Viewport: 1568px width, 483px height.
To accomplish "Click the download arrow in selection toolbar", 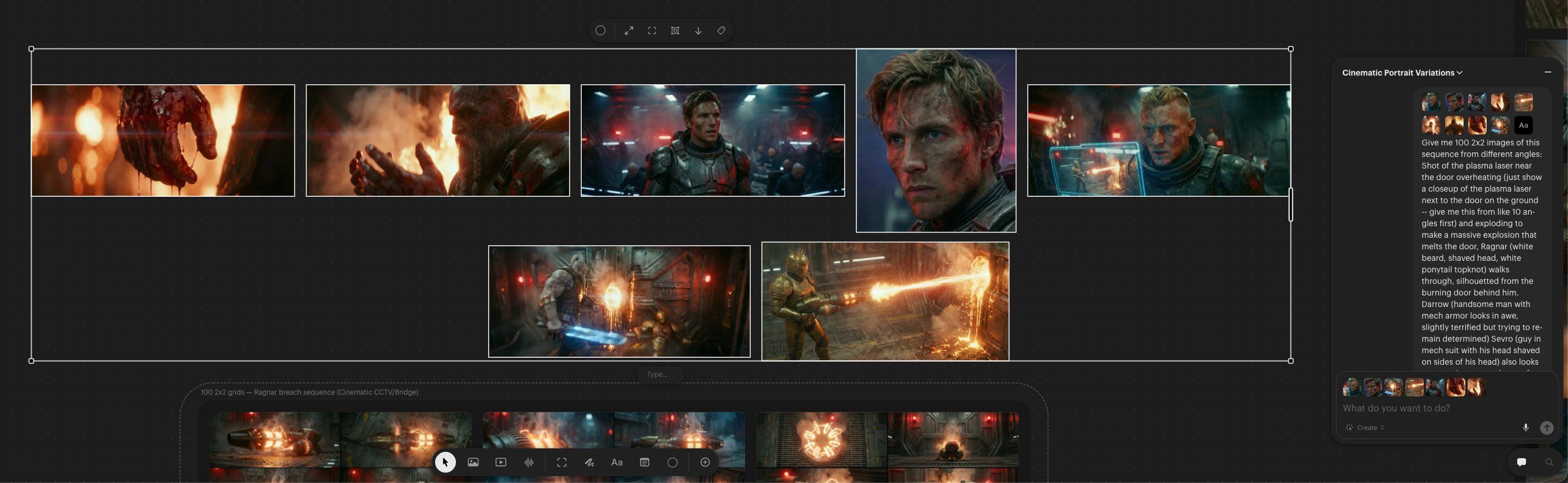I will pos(698,31).
